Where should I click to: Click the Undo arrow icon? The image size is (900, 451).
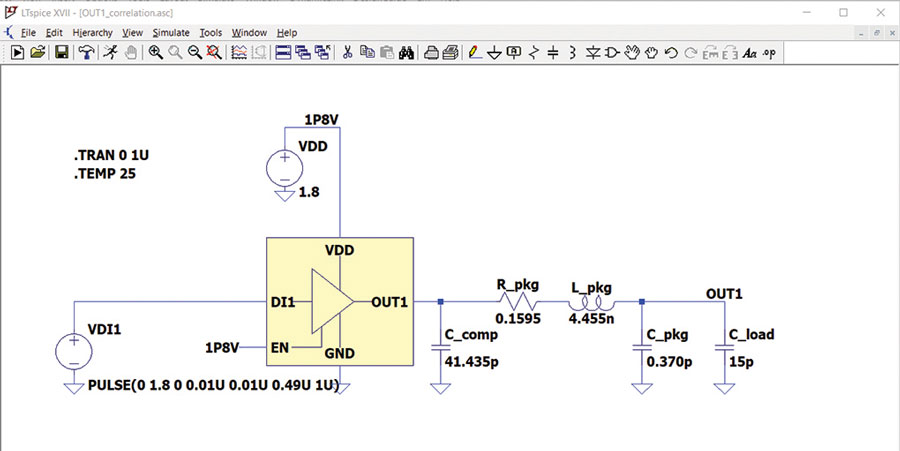(671, 53)
